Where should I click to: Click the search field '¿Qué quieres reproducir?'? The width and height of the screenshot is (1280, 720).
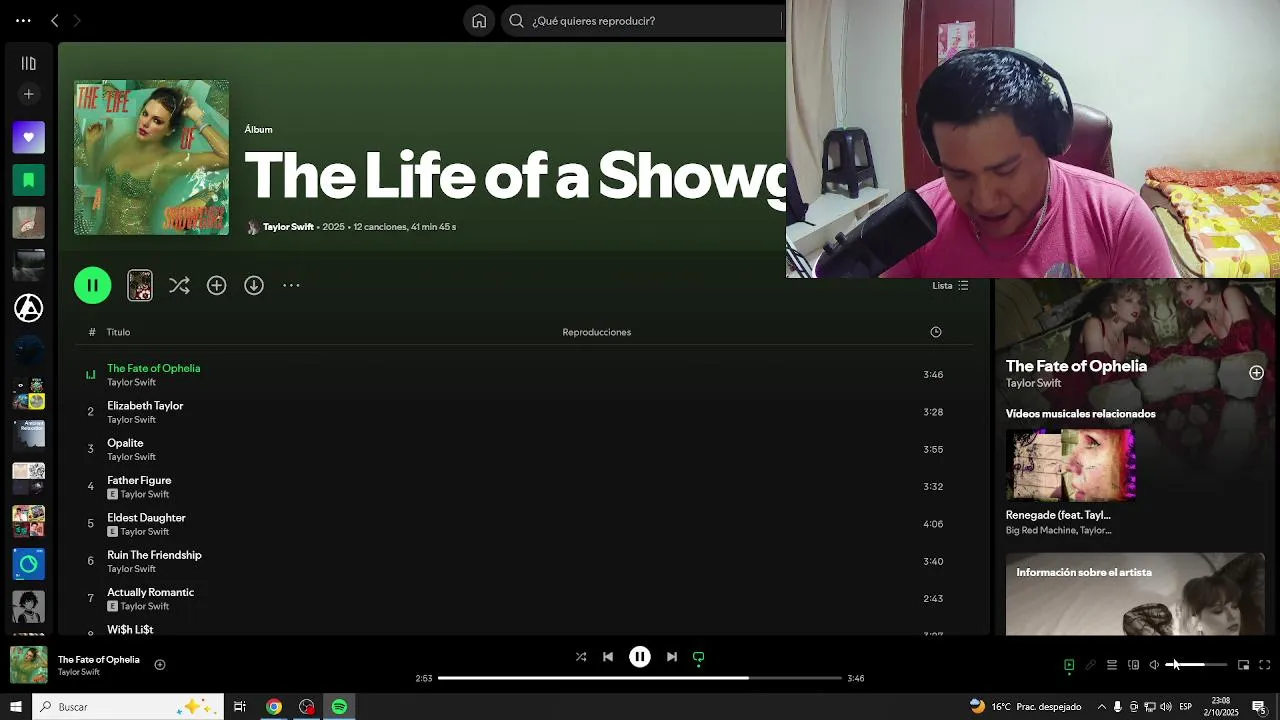[x=643, y=20]
